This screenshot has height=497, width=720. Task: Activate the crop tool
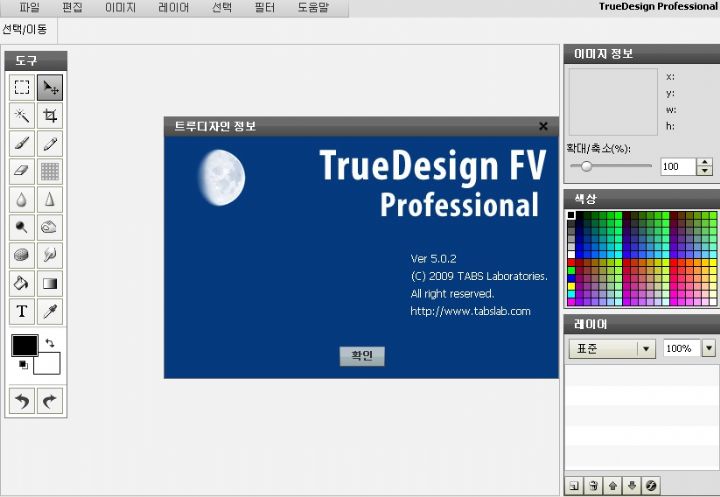[x=50, y=115]
